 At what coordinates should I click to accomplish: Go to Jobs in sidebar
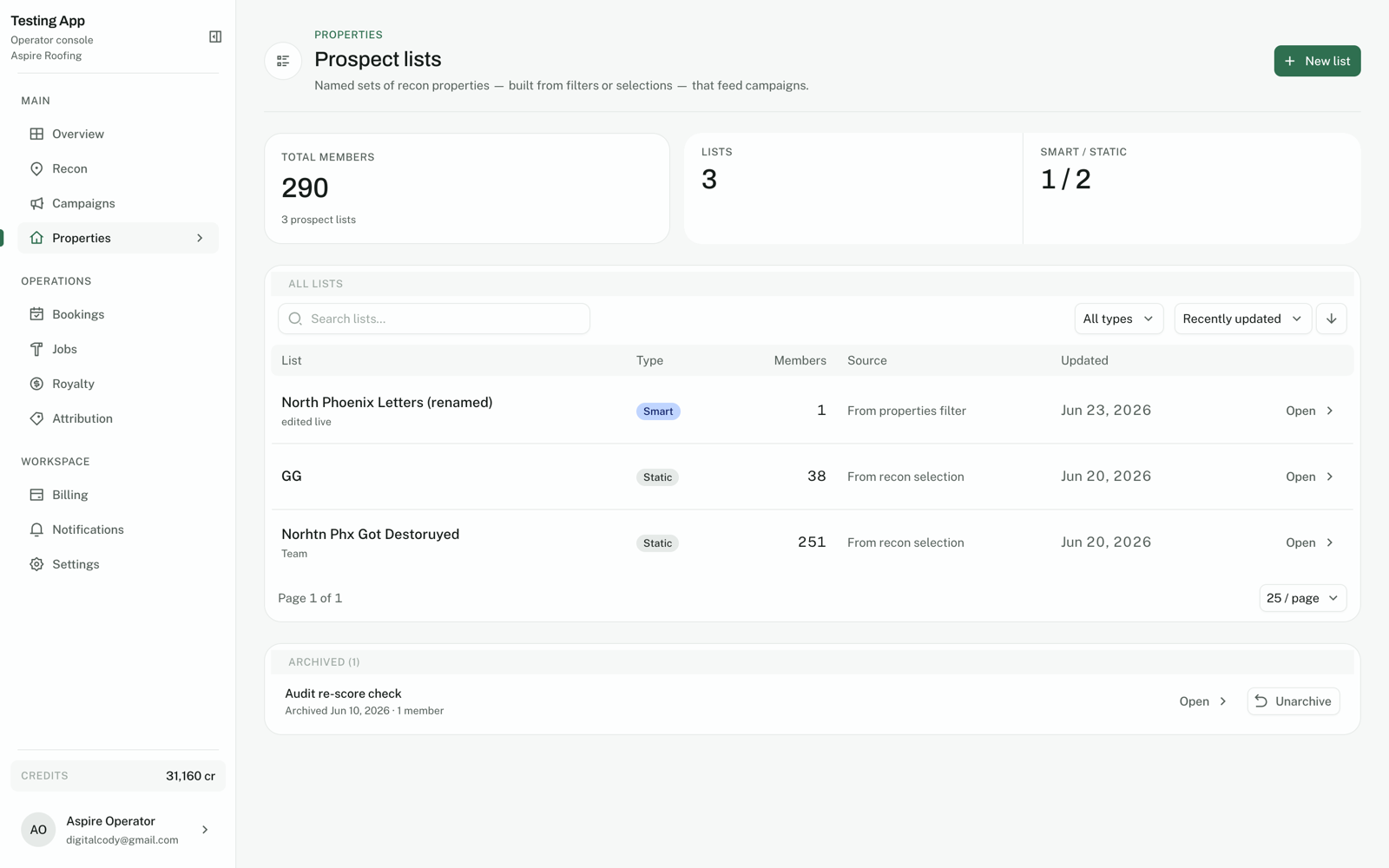pos(118,349)
